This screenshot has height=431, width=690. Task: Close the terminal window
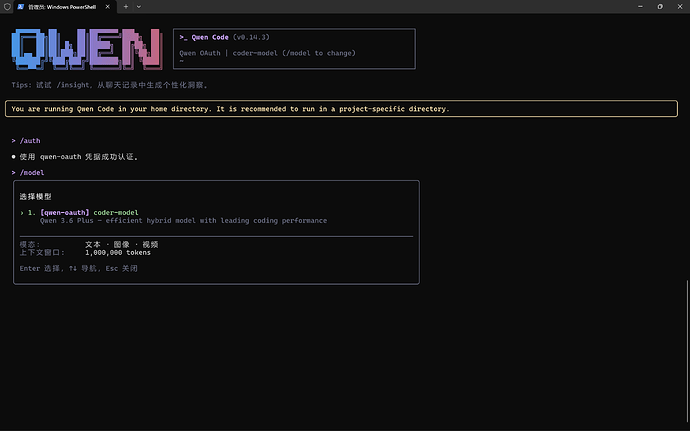677,6
